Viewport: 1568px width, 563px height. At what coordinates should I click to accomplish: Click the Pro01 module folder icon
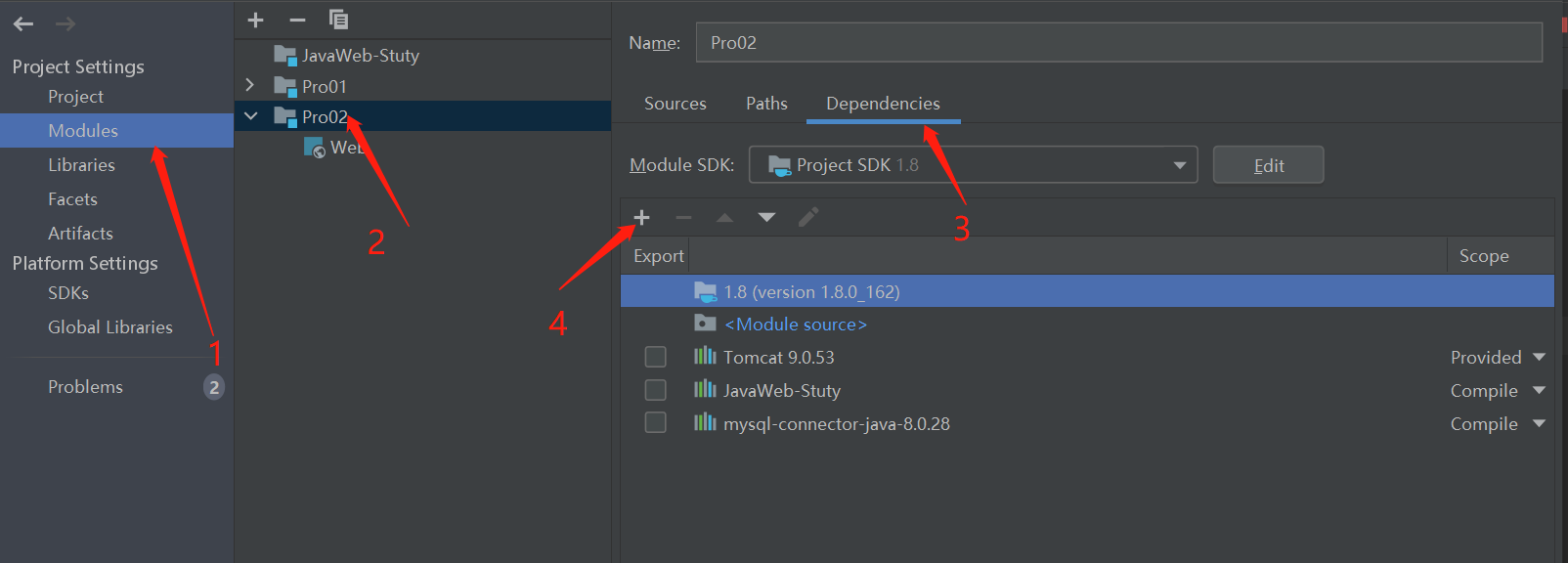point(285,87)
